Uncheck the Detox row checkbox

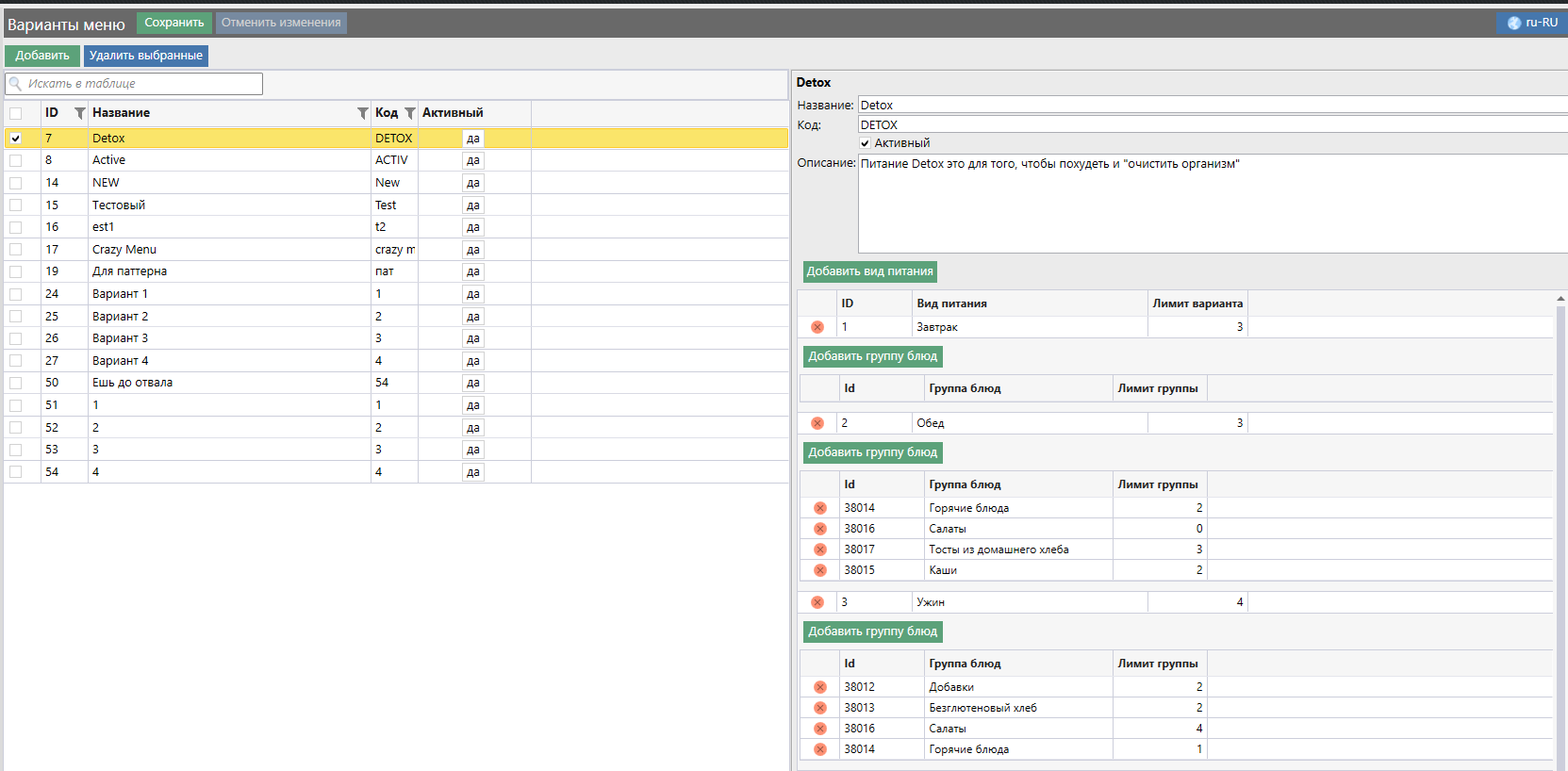[16, 139]
